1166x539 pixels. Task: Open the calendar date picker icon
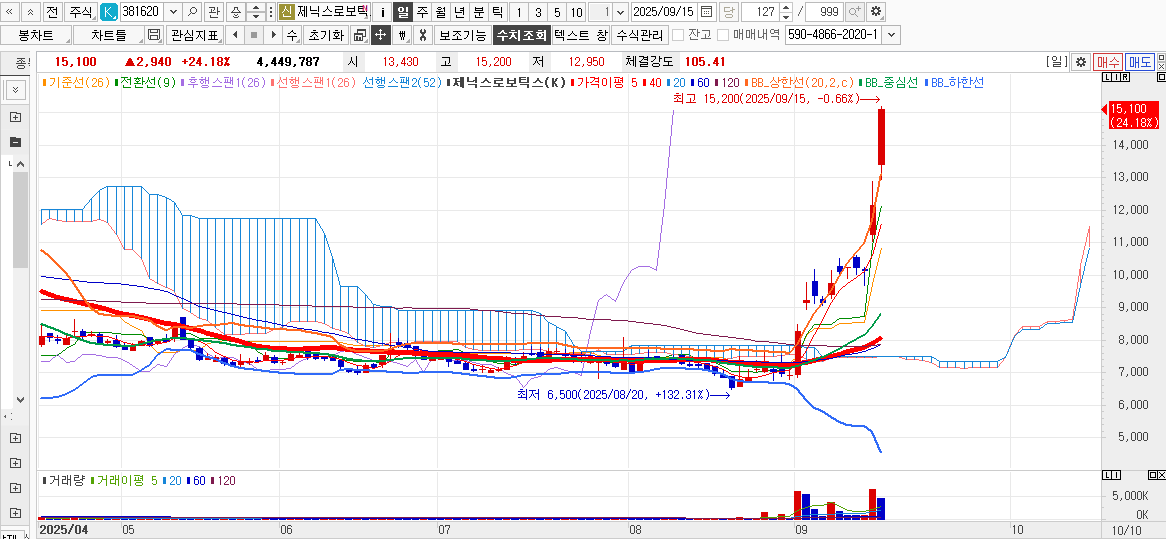tap(707, 12)
